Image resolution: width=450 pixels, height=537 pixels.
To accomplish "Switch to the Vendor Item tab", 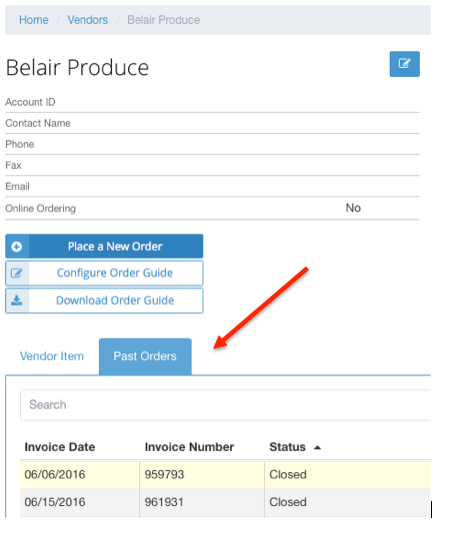I will coord(52,356).
